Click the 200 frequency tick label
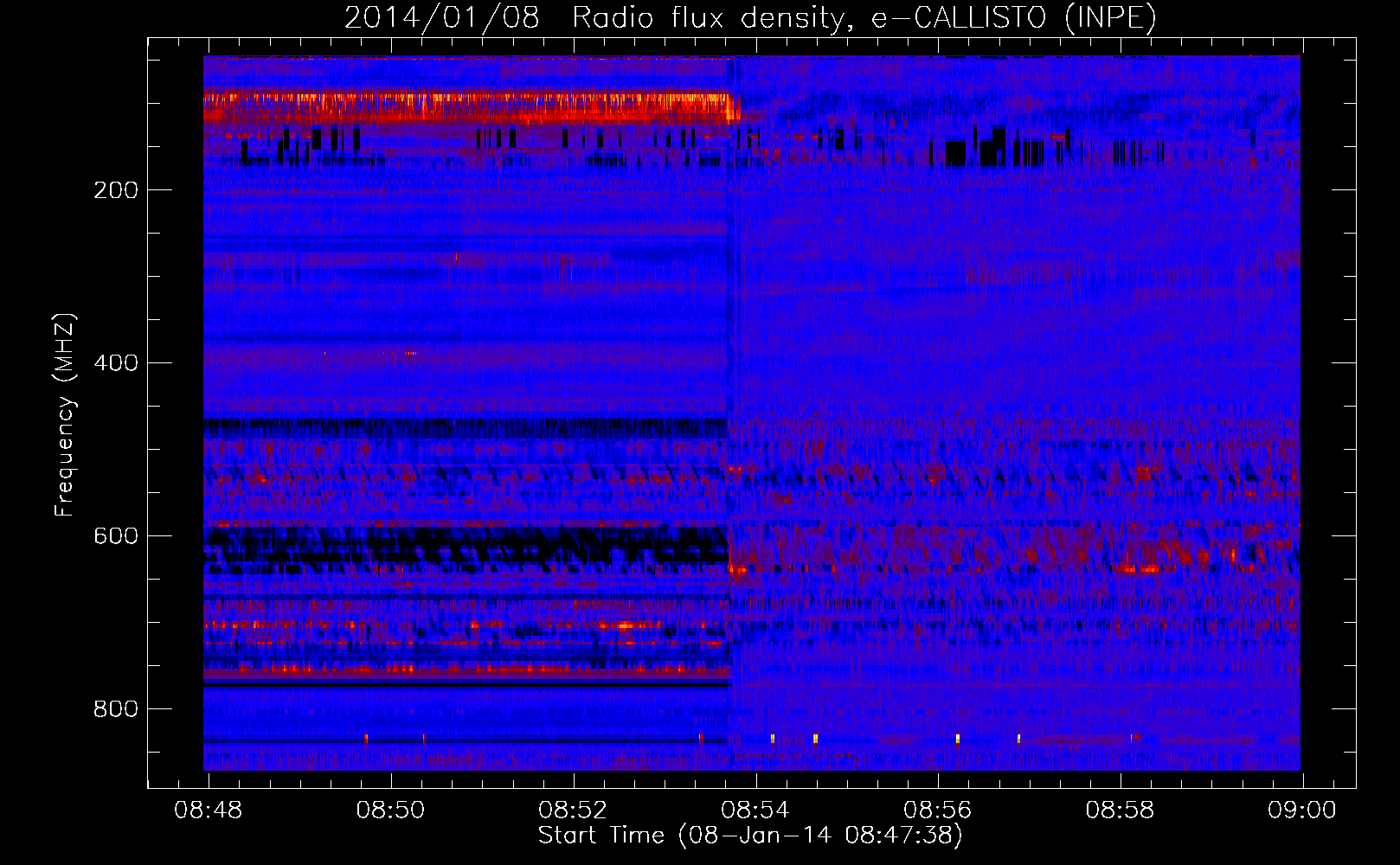 pos(116,190)
